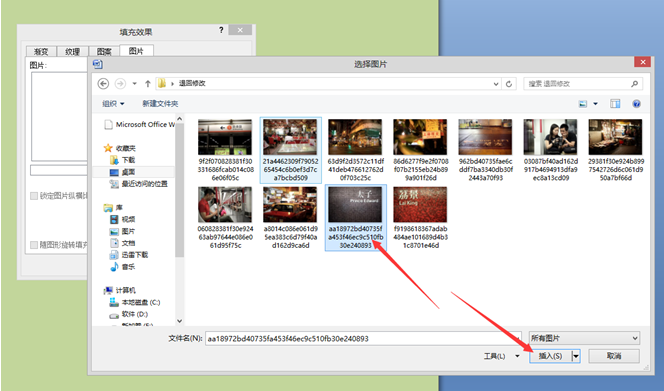Toggle 锁定图片纵横比 checkbox

pos(34,196)
